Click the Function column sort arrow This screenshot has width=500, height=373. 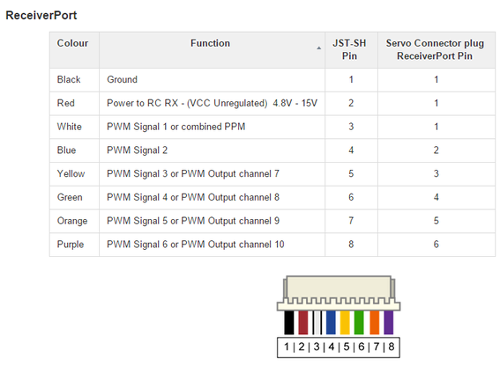(319, 48)
